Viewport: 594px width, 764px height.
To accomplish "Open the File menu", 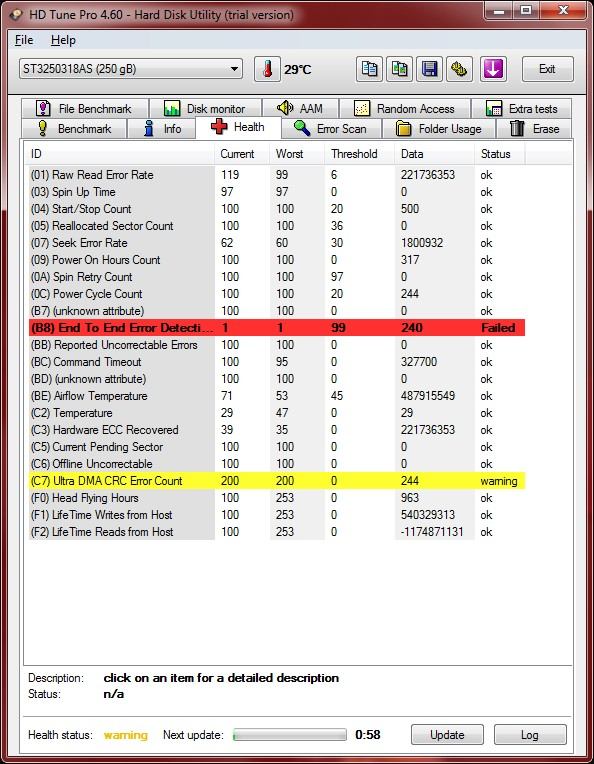I will coord(24,40).
